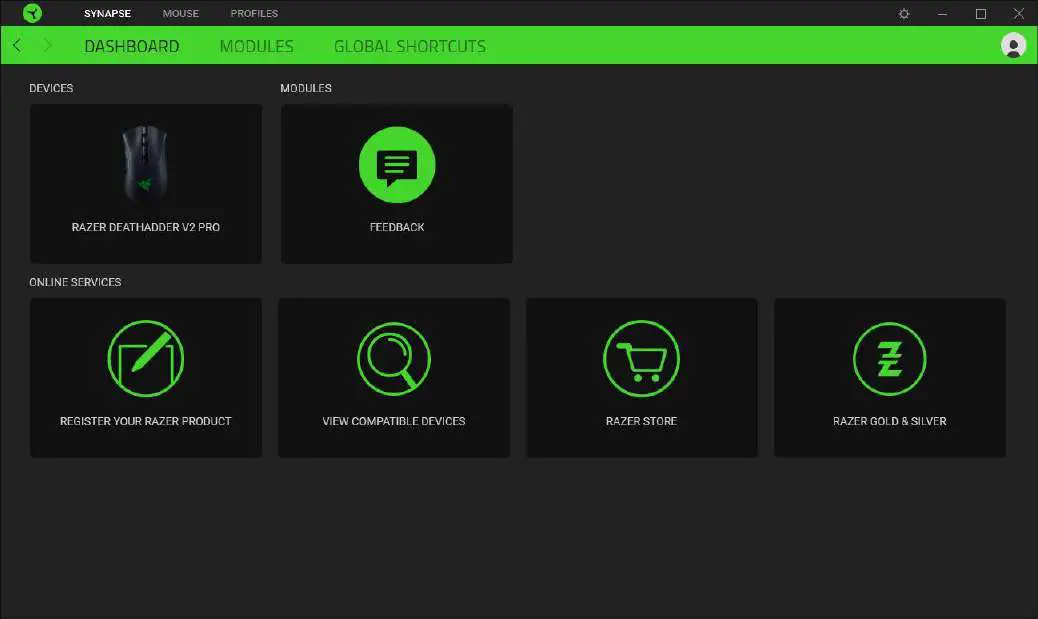Click the Feedback module label
Viewport: 1038px width, 619px height.
click(x=397, y=227)
